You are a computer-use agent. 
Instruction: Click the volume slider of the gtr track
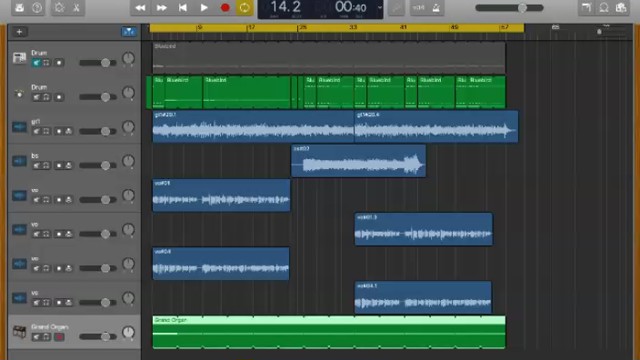tap(98, 131)
